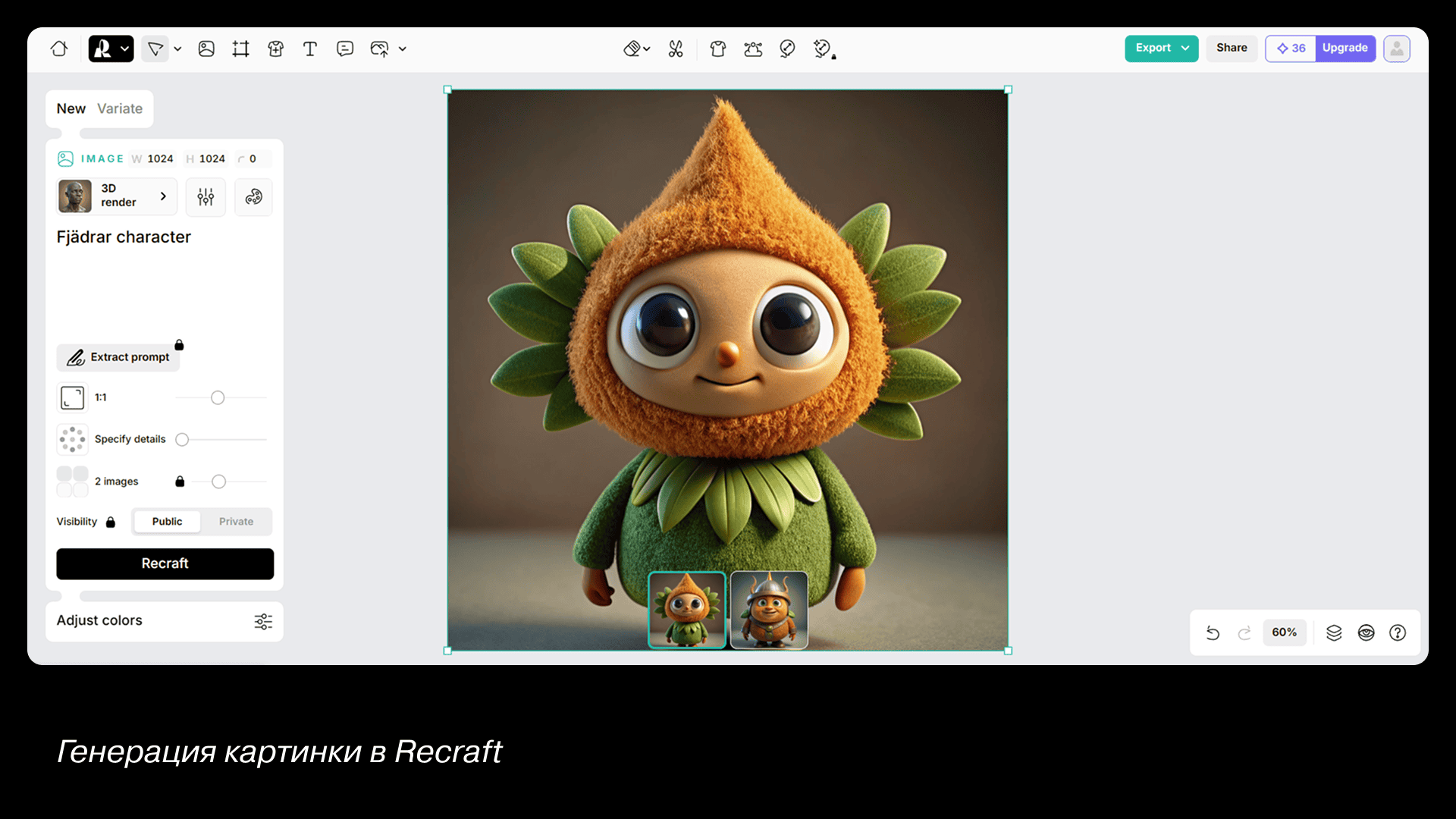
Task: Click the Upgrade button
Action: tap(1345, 48)
